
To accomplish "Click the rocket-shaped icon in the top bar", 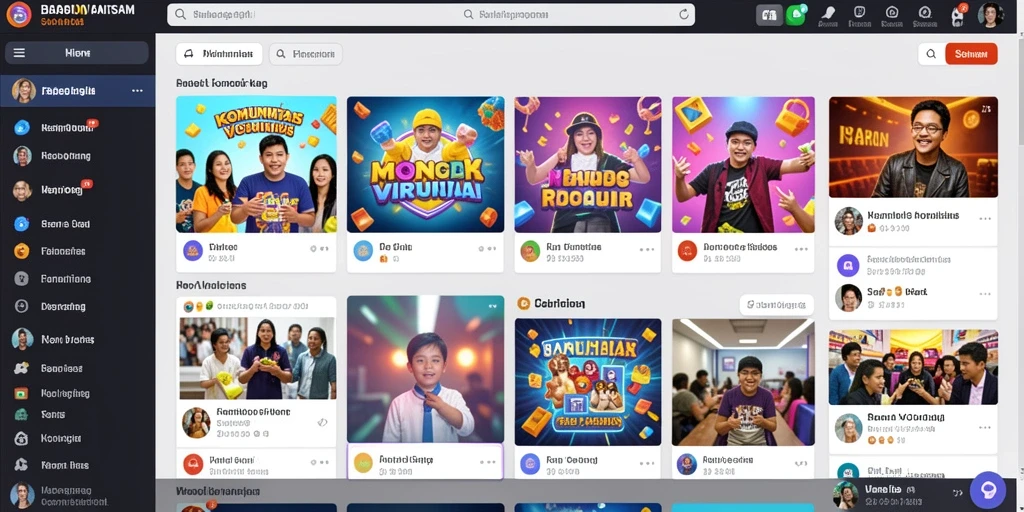I will [x=828, y=12].
